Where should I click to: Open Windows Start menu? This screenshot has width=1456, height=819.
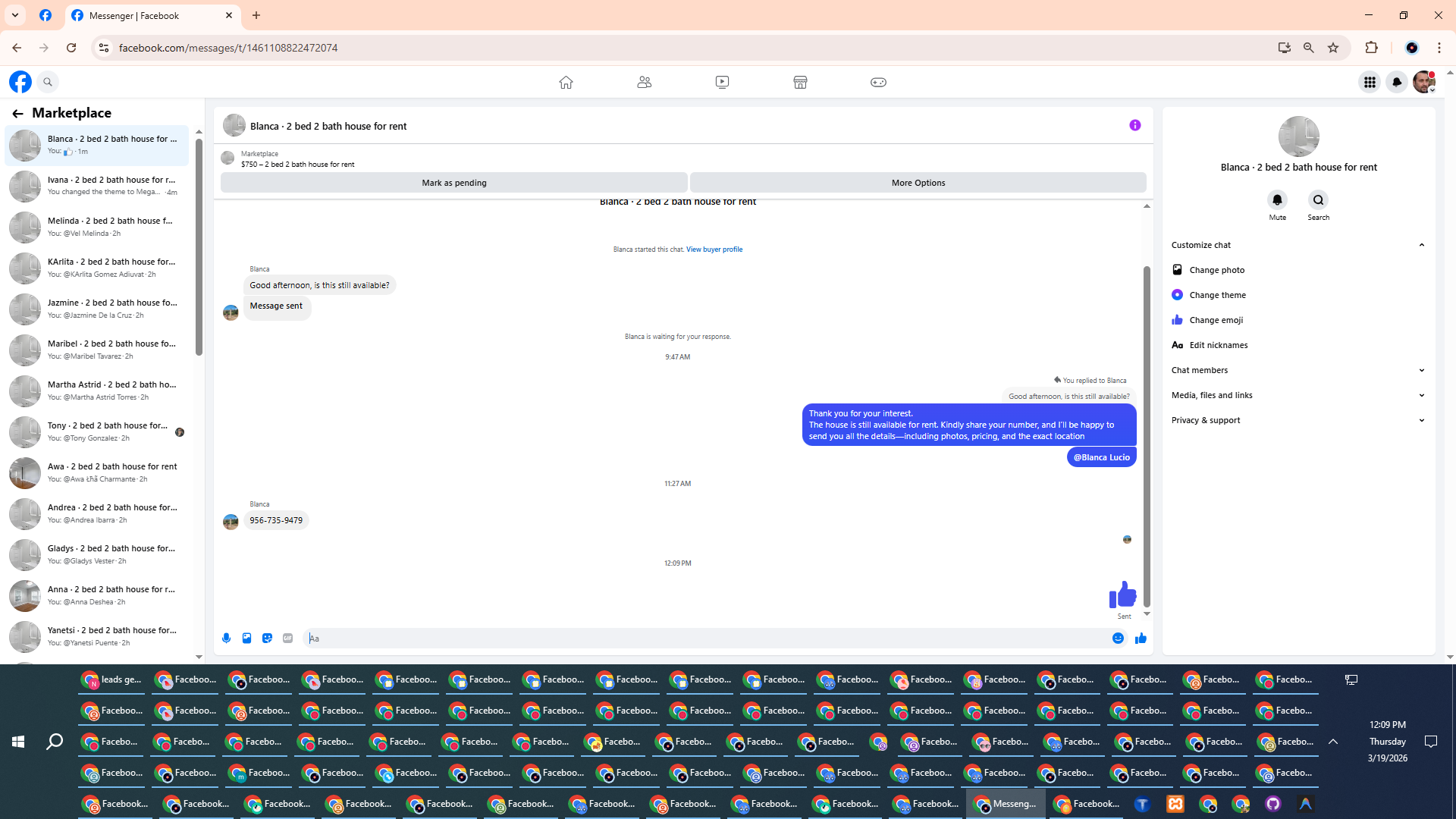18,742
